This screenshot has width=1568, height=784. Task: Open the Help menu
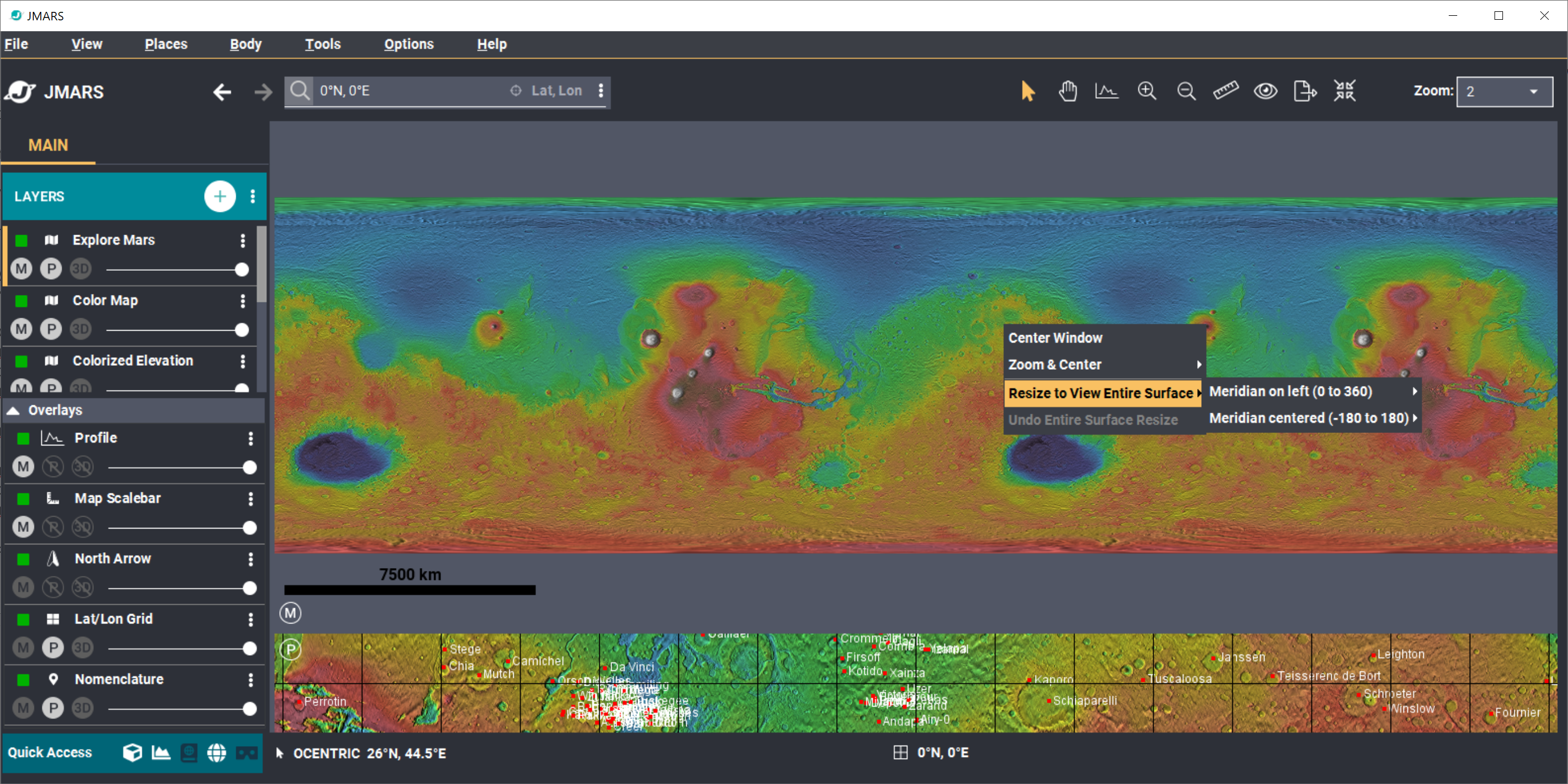pyautogui.click(x=492, y=44)
